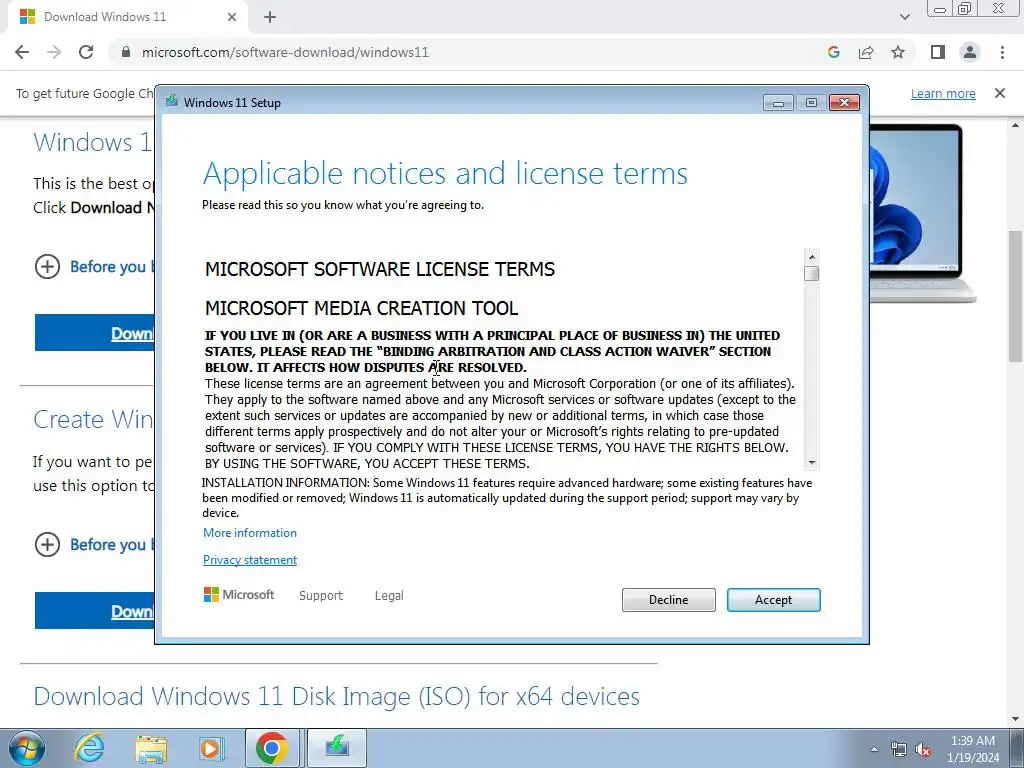Expand first Before you begin section
Image resolution: width=1024 pixels, height=768 pixels.
pyautogui.click(x=47, y=266)
